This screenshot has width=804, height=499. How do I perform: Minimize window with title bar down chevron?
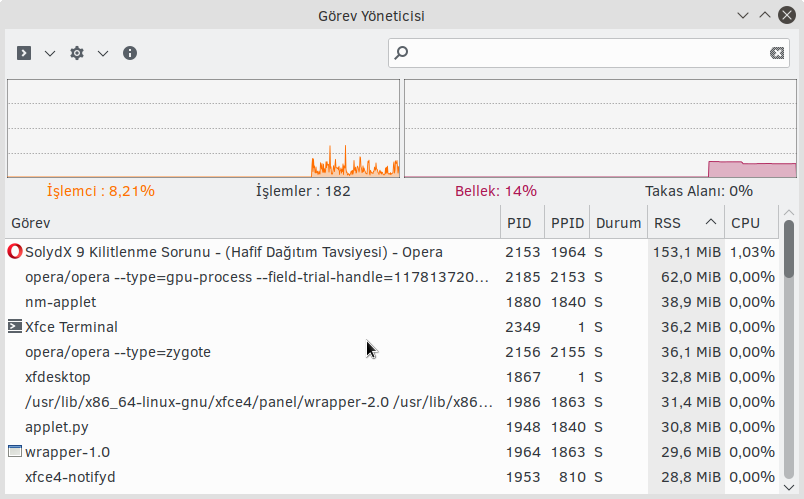742,15
